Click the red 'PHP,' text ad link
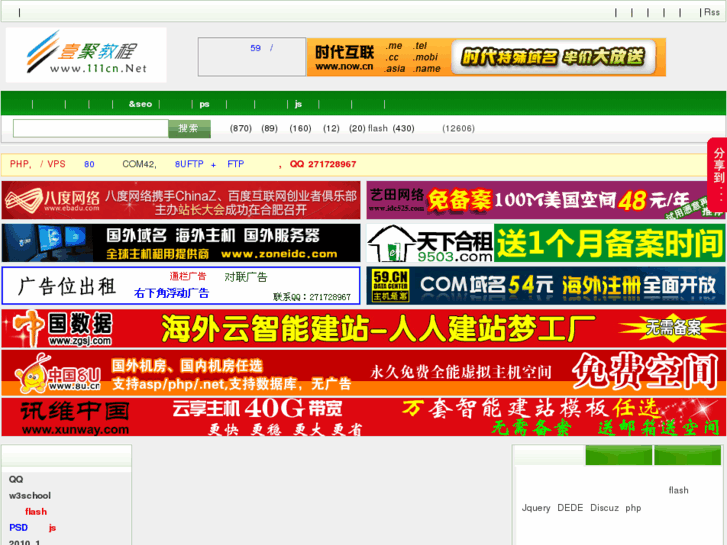 tap(21, 164)
